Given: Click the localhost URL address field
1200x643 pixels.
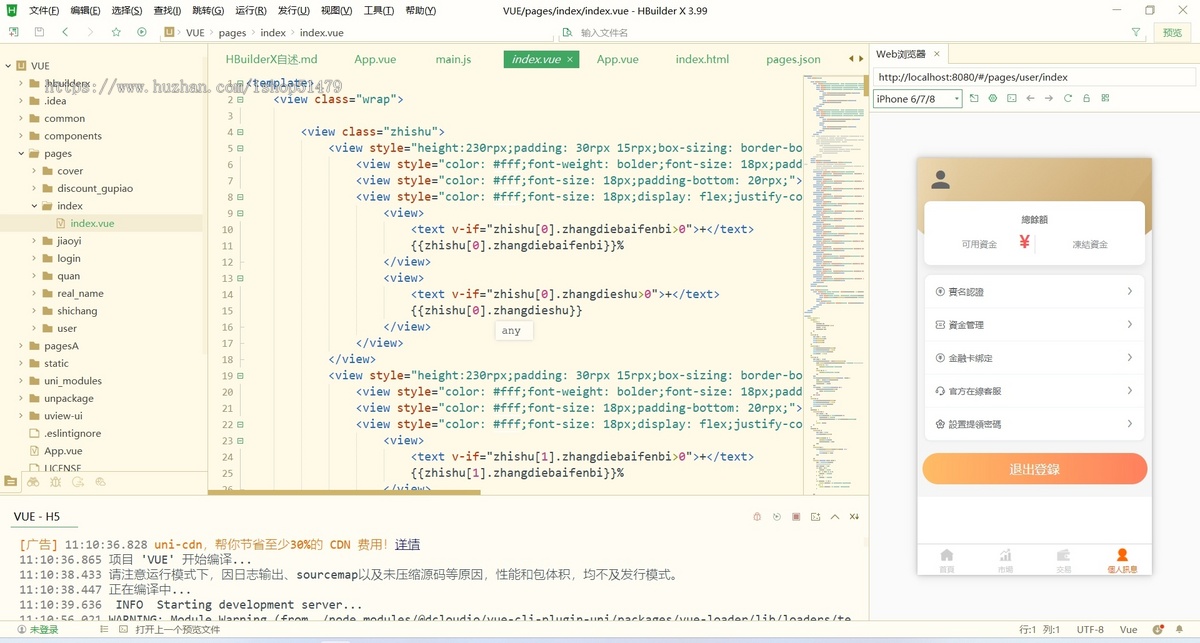Looking at the screenshot, I should tap(1034, 77).
